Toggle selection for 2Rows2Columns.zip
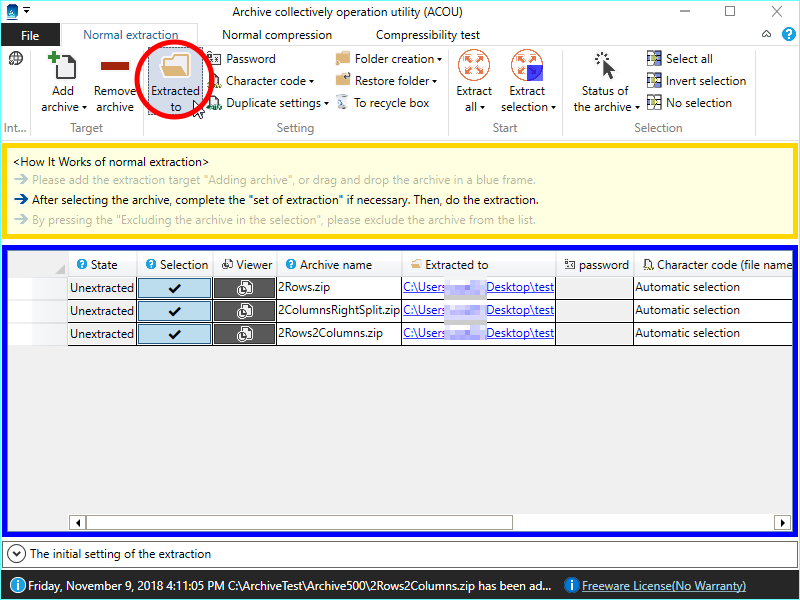This screenshot has height=600, width=800. pyautogui.click(x=174, y=334)
